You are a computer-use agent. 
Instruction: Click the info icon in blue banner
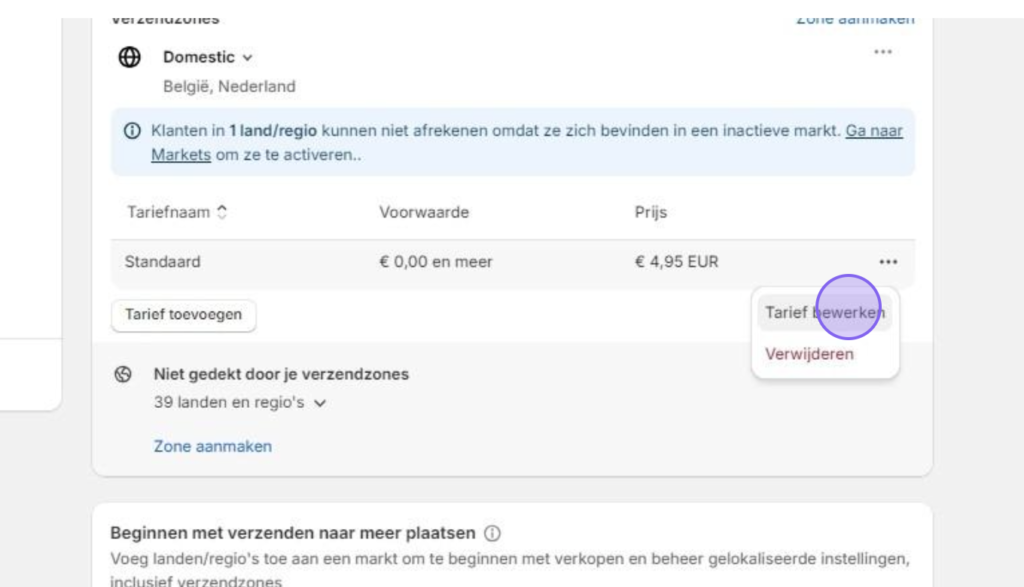coord(132,131)
